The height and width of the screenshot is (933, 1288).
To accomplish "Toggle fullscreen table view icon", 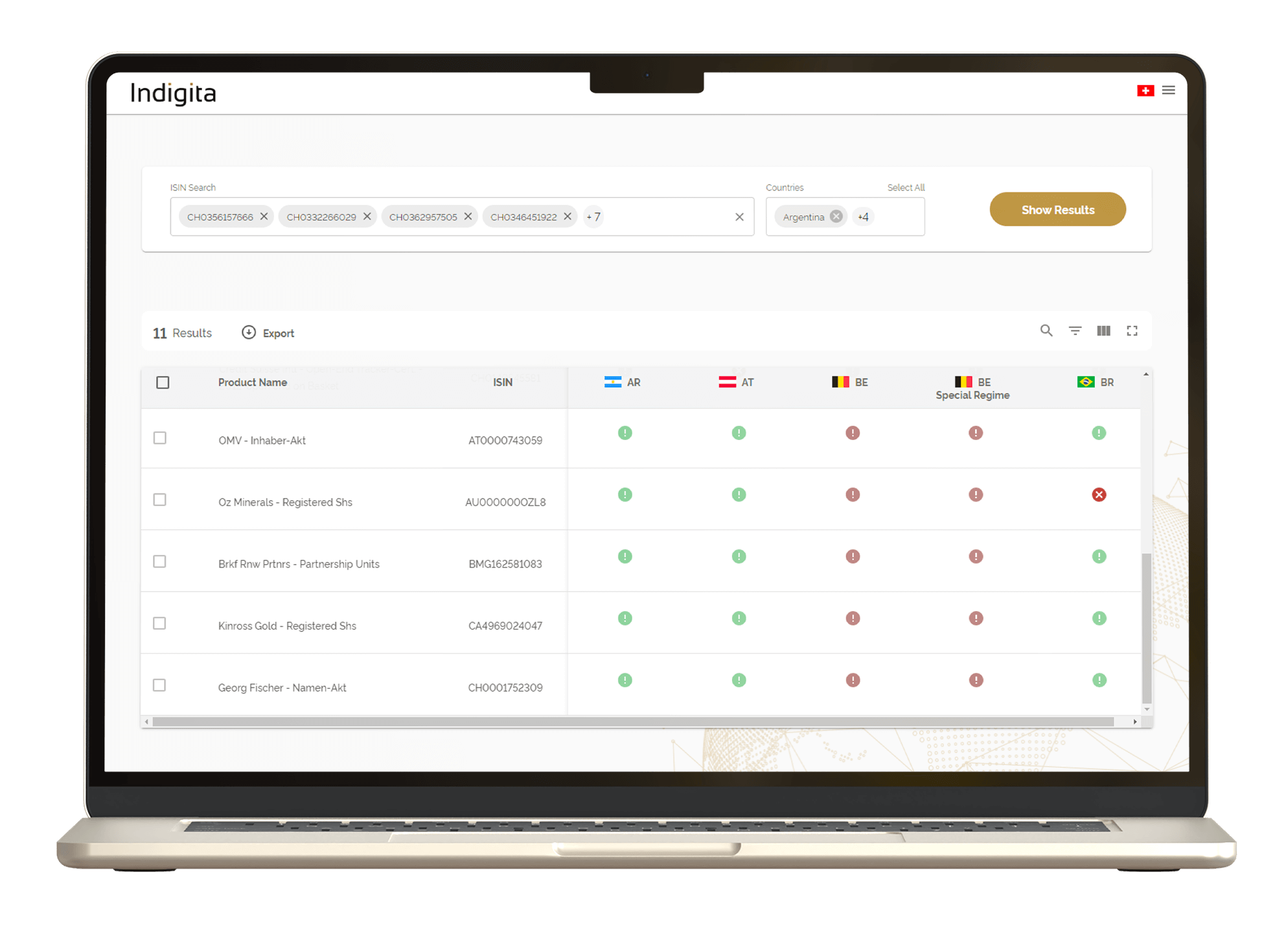I will pyautogui.click(x=1132, y=331).
